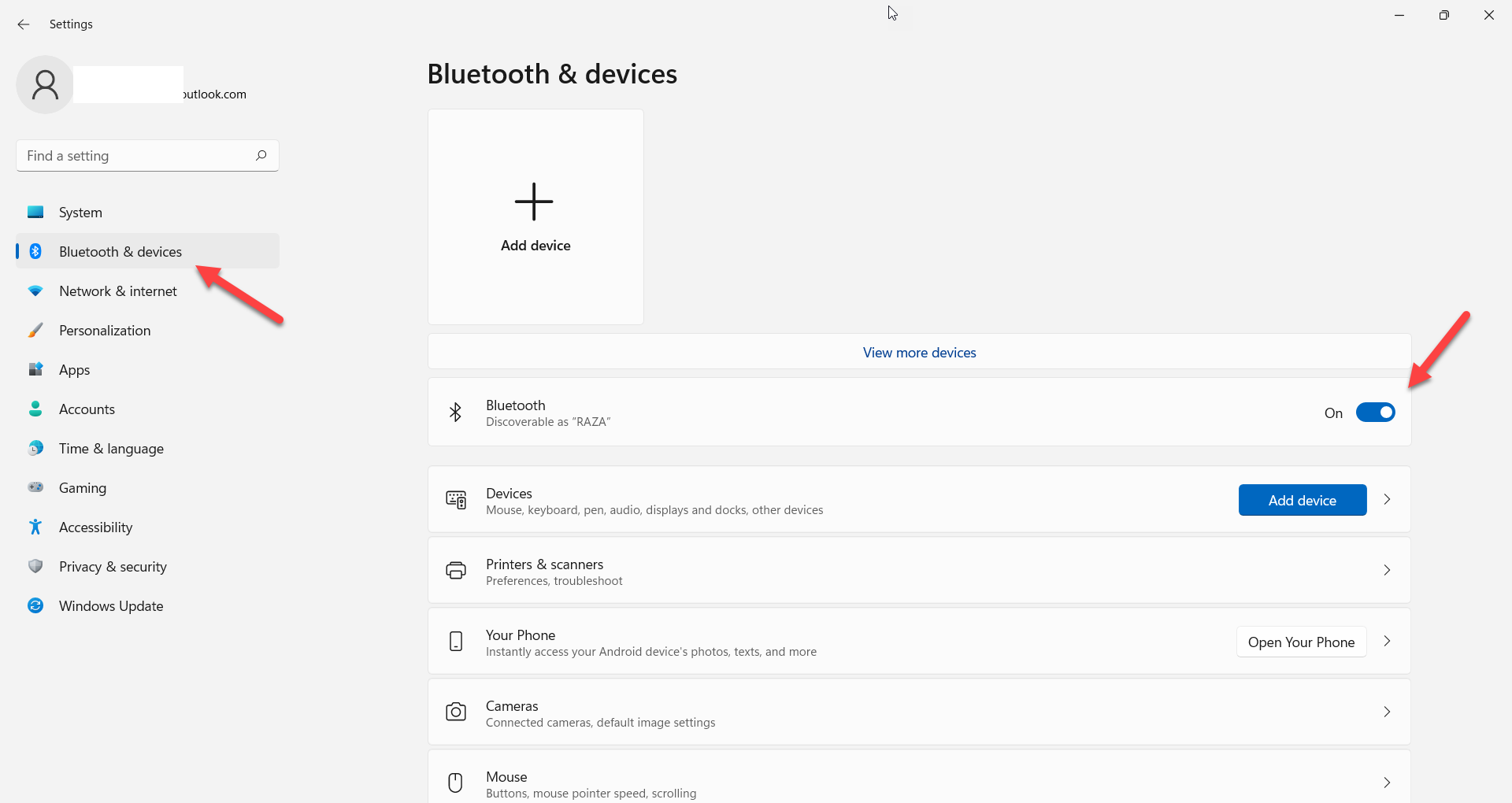The height and width of the screenshot is (803, 1512).
Task: Select Time & language in sidebar
Action: (x=111, y=449)
